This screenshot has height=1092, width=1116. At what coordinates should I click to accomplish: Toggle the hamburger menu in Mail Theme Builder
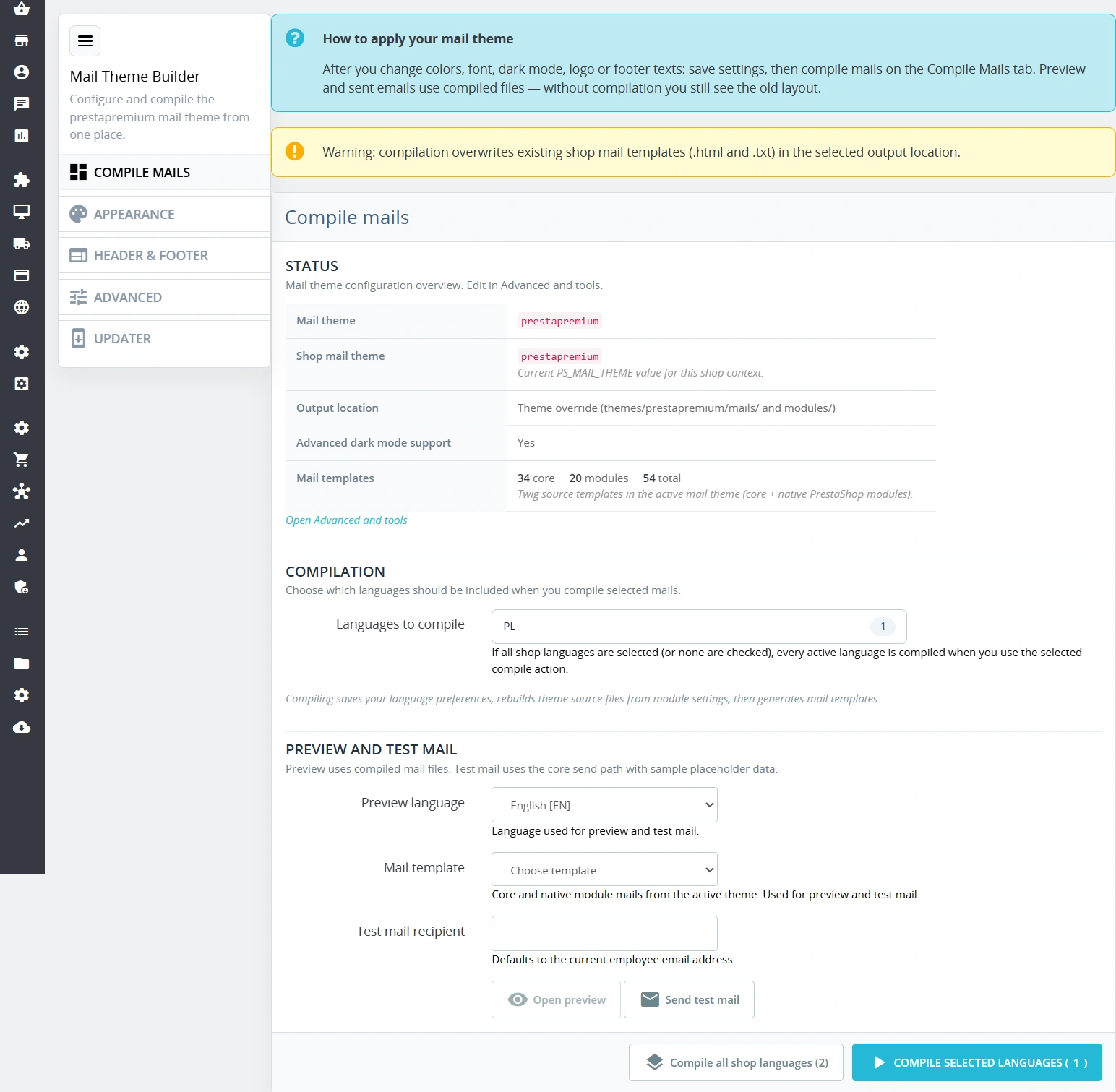tap(85, 40)
